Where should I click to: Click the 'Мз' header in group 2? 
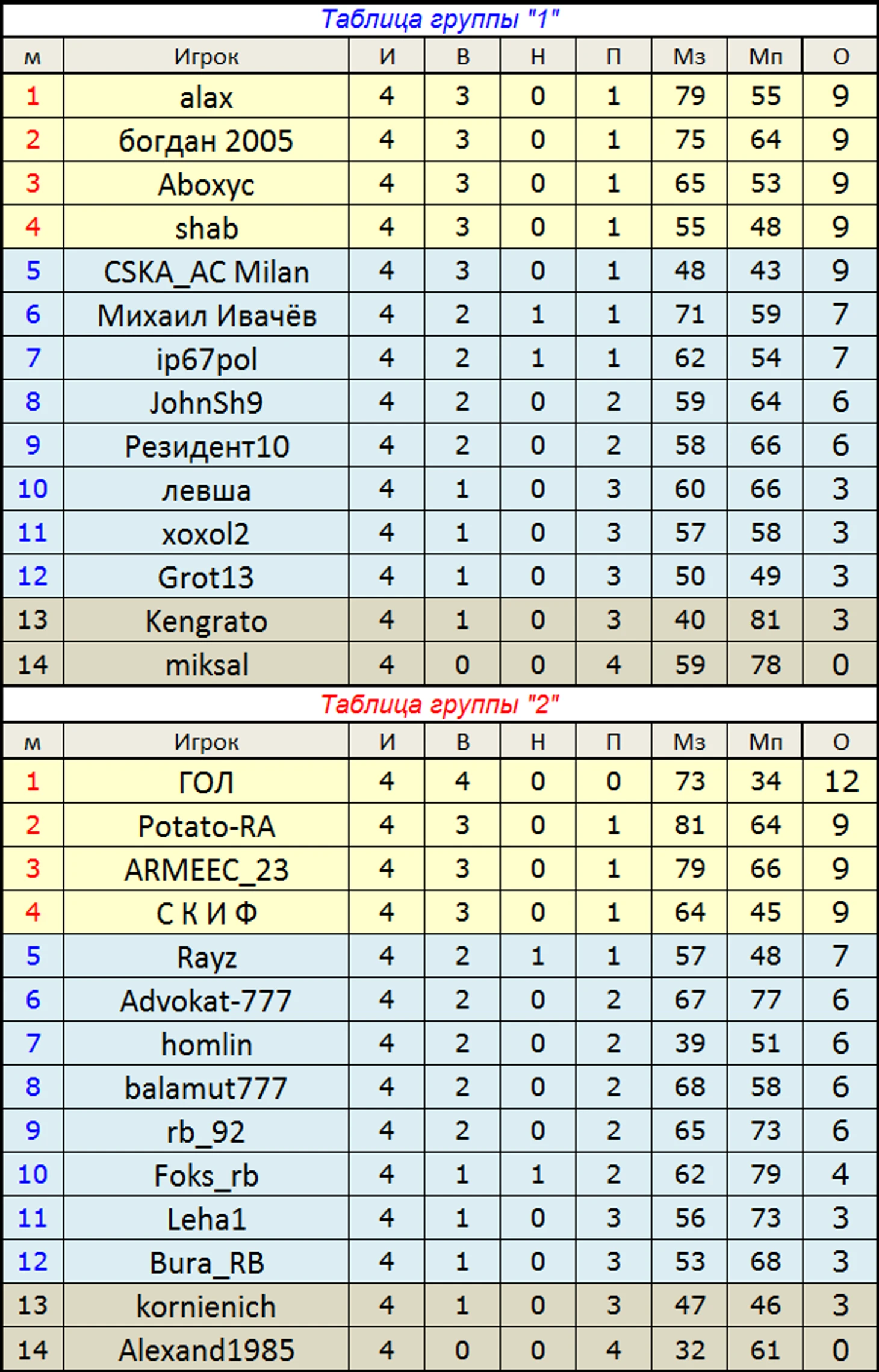click(689, 742)
